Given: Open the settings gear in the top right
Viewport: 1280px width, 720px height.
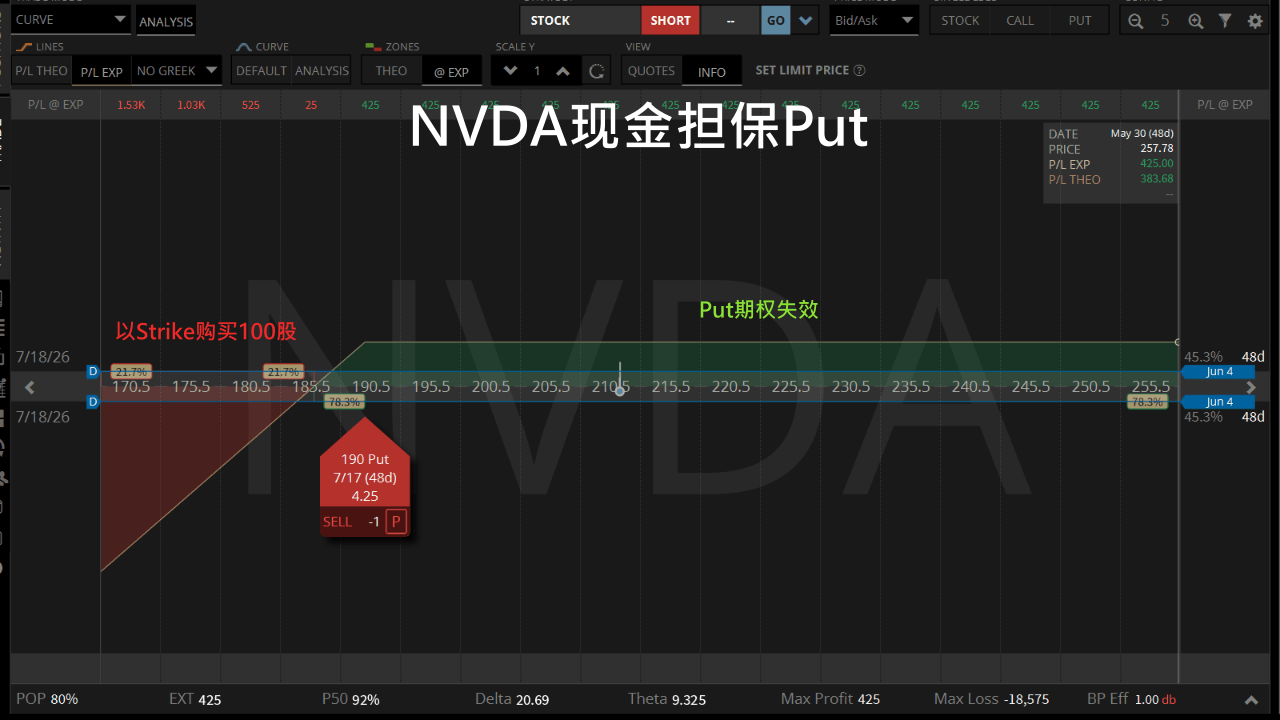Looking at the screenshot, I should coord(1255,20).
